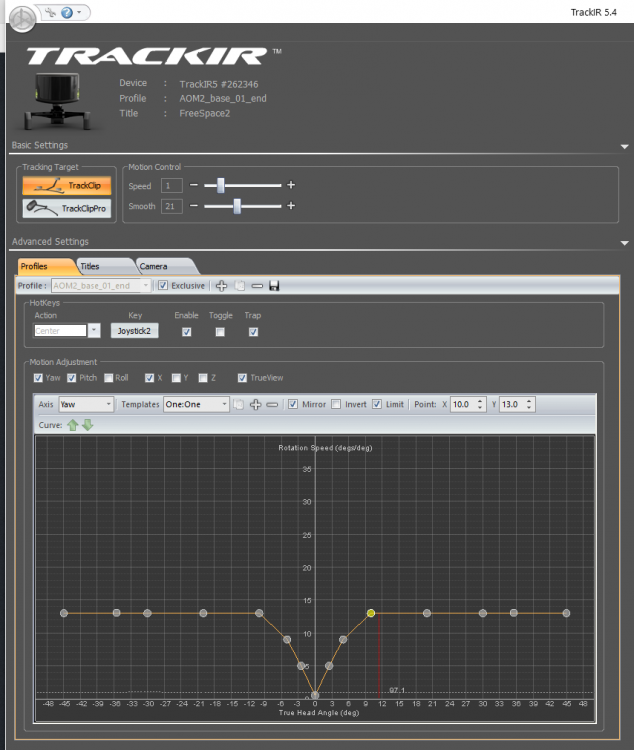The image size is (634, 750).
Task: Decrease Speed with the minus icon
Action: click(193, 185)
